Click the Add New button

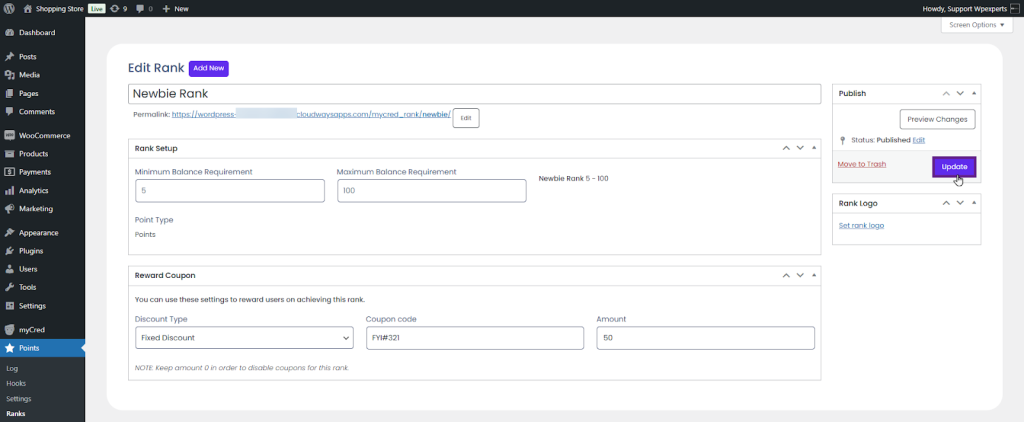coord(208,68)
